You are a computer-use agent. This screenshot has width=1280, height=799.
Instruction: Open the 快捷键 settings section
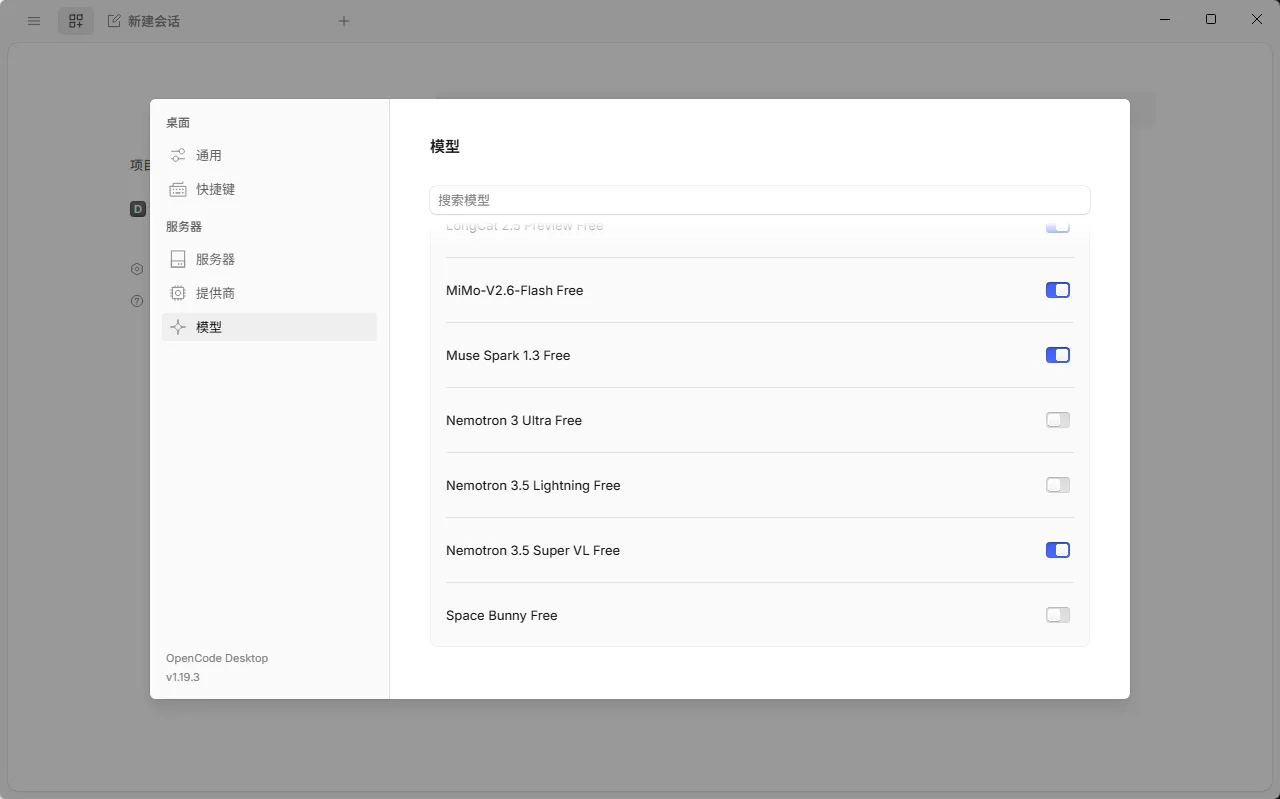[x=269, y=189]
